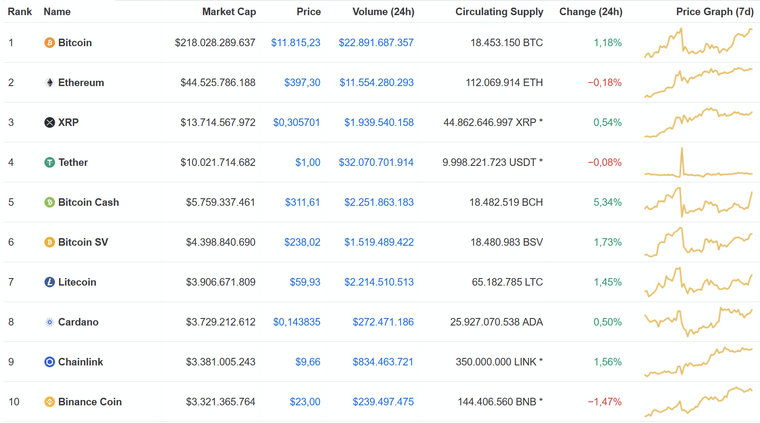
Task: Click XRP volume $1.939.540.158
Action: point(379,123)
